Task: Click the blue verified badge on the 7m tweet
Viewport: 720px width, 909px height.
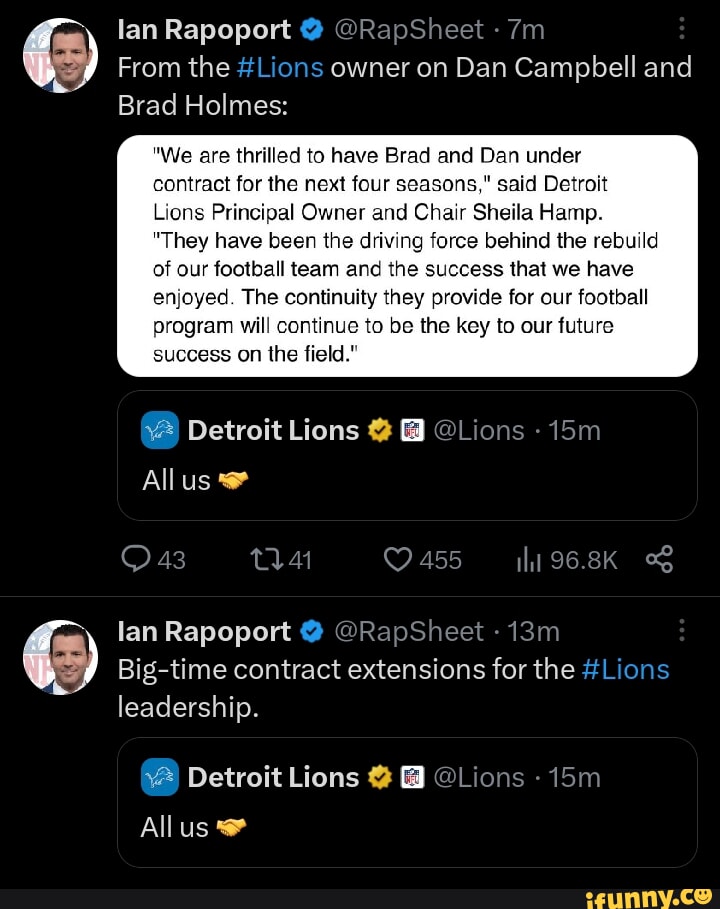Action: coord(310,31)
